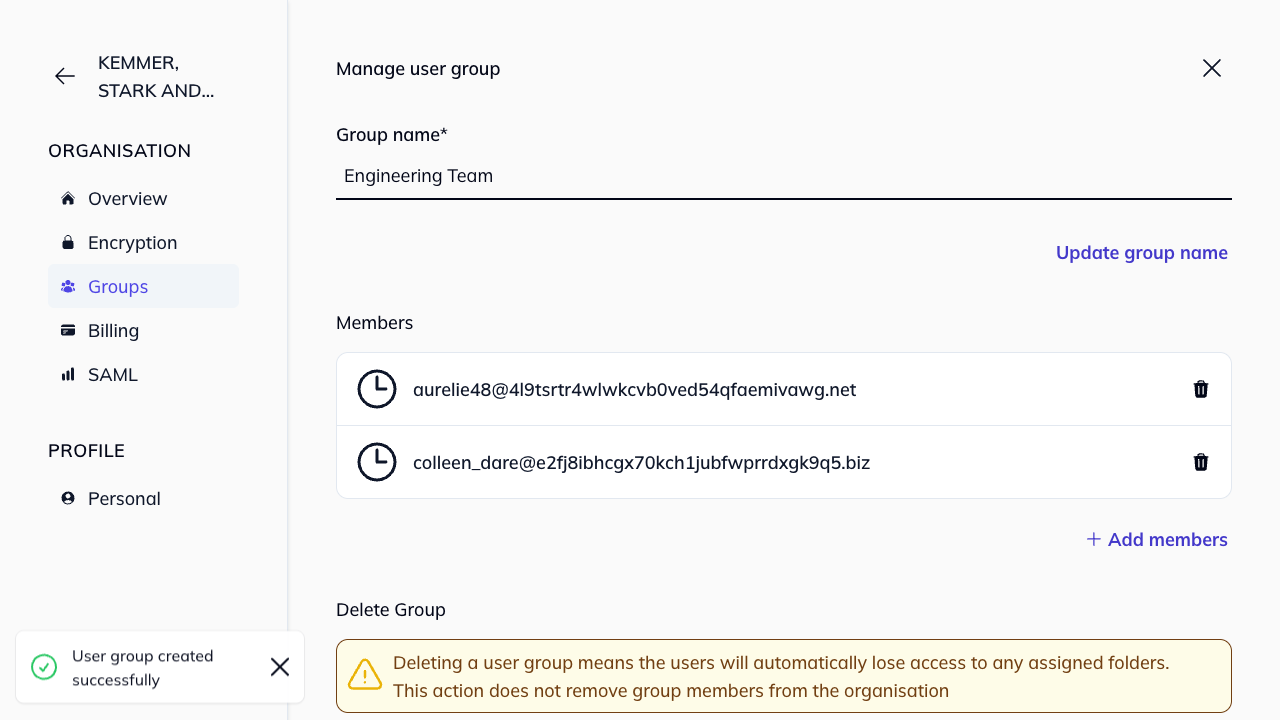The height and width of the screenshot is (720, 1280).
Task: Select Encryption in the sidebar
Action: tap(132, 241)
